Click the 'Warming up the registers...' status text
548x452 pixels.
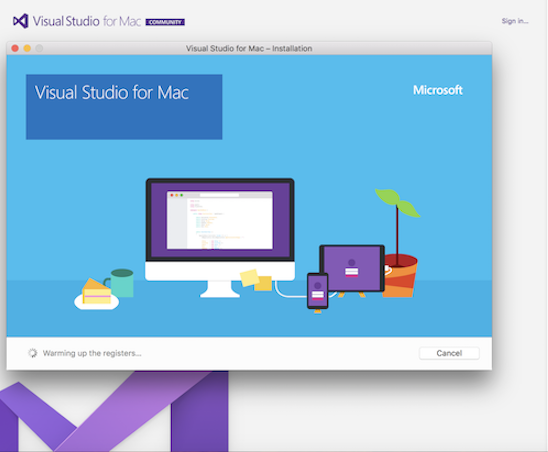pyautogui.click(x=92, y=353)
